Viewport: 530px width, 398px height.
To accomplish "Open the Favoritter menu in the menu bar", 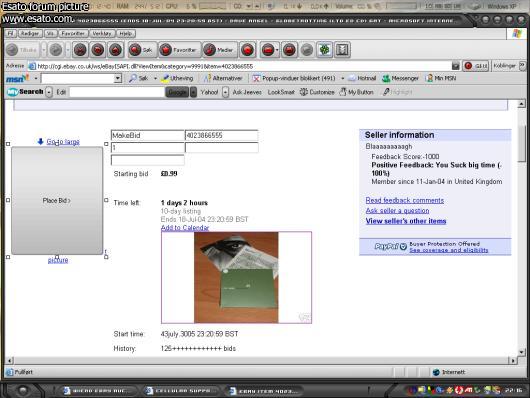I will coord(73,33).
